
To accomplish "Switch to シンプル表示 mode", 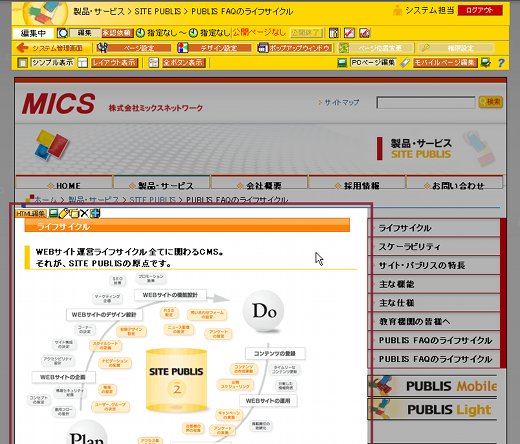I will [x=52, y=62].
